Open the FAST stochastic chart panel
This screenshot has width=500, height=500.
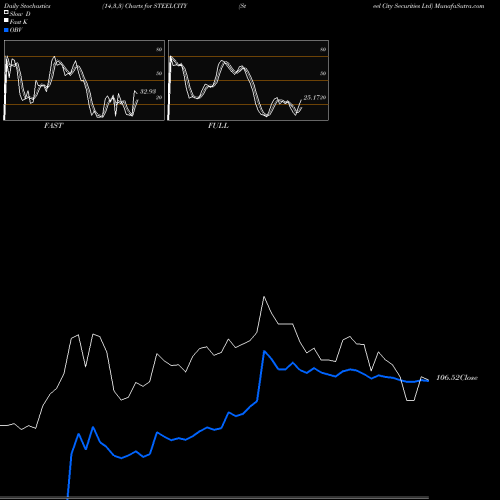click(x=84, y=80)
